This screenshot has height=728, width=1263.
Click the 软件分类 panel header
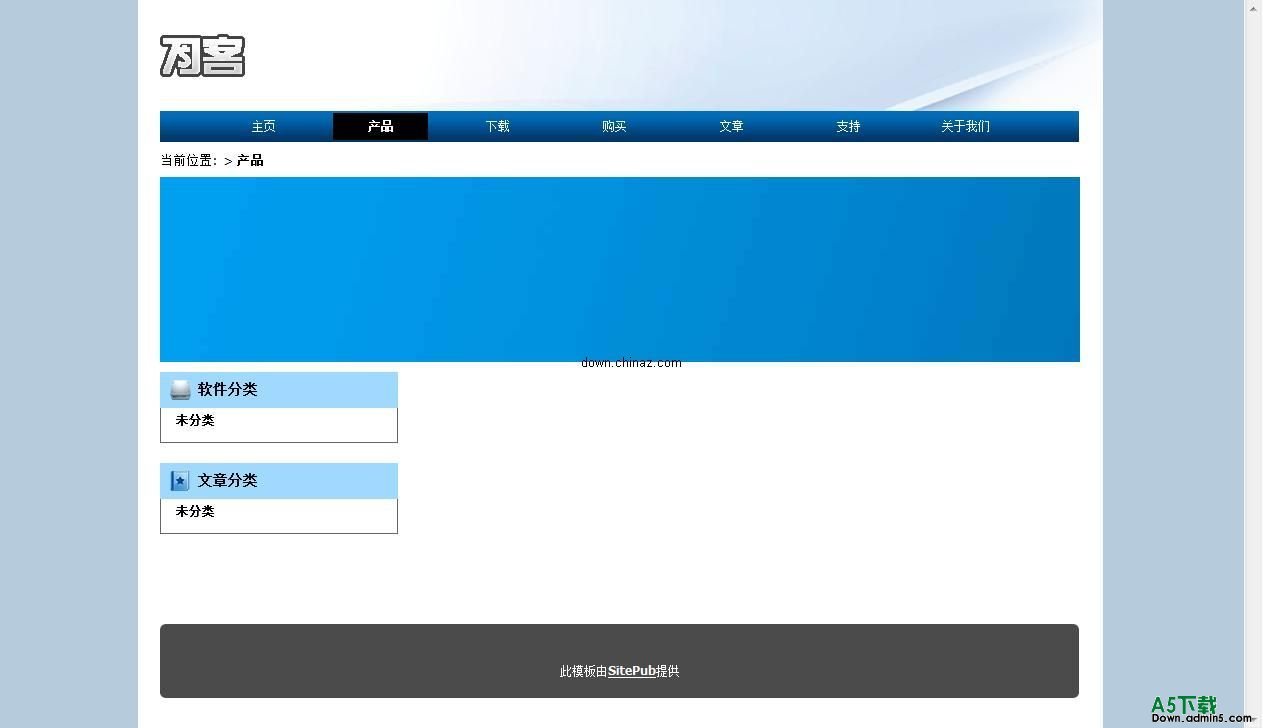[228, 389]
